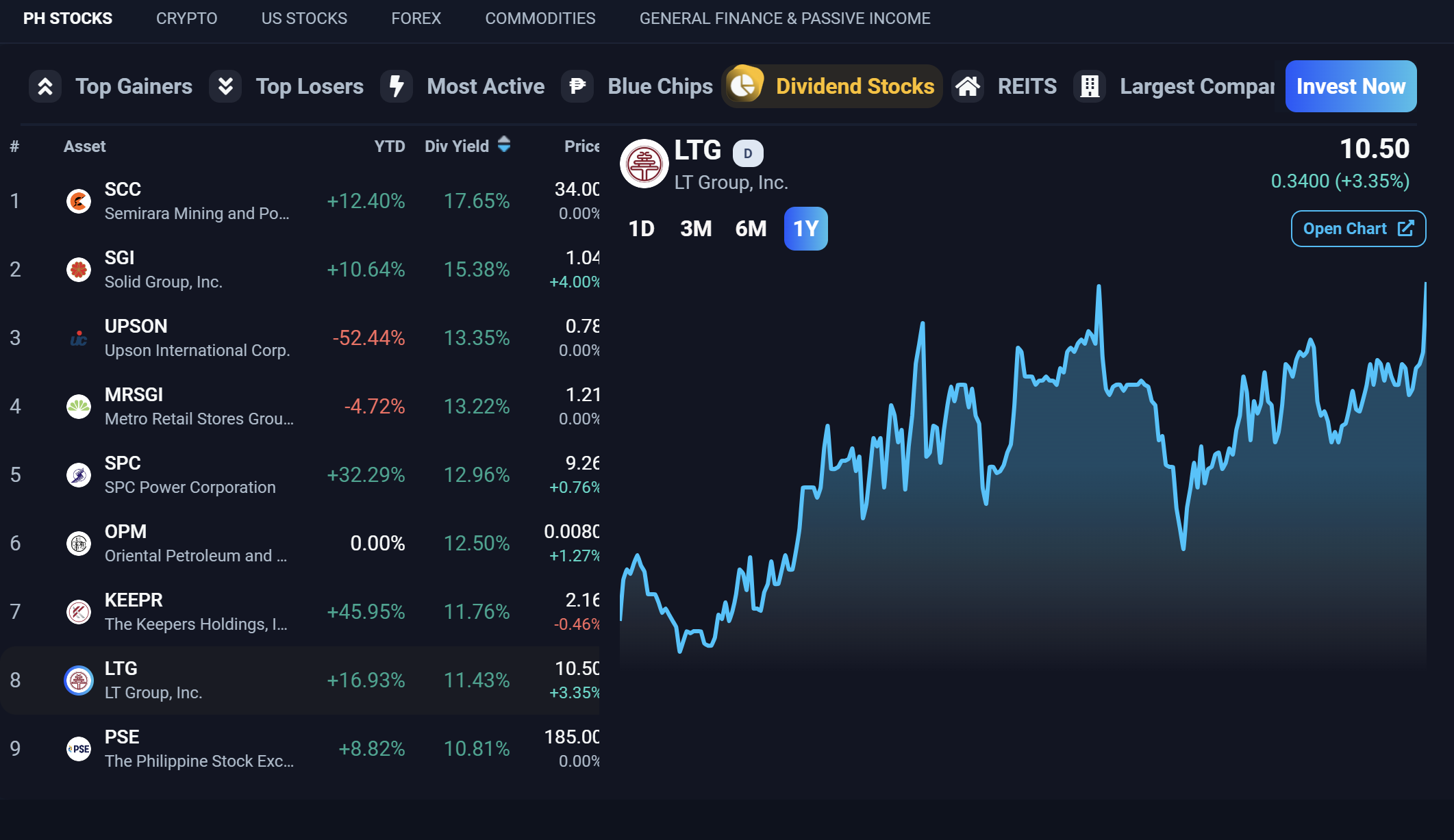Sort table by Asset column header
Image resolution: width=1454 pixels, height=840 pixels.
[x=85, y=147]
